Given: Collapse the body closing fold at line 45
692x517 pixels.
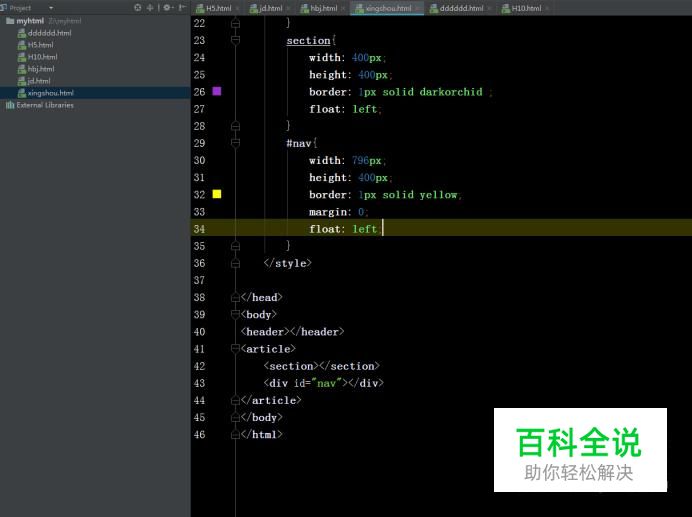Looking at the screenshot, I should point(236,417).
